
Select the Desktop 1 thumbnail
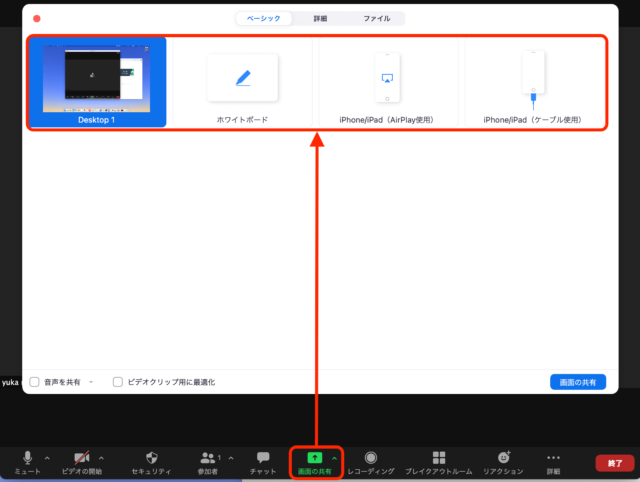[97, 83]
